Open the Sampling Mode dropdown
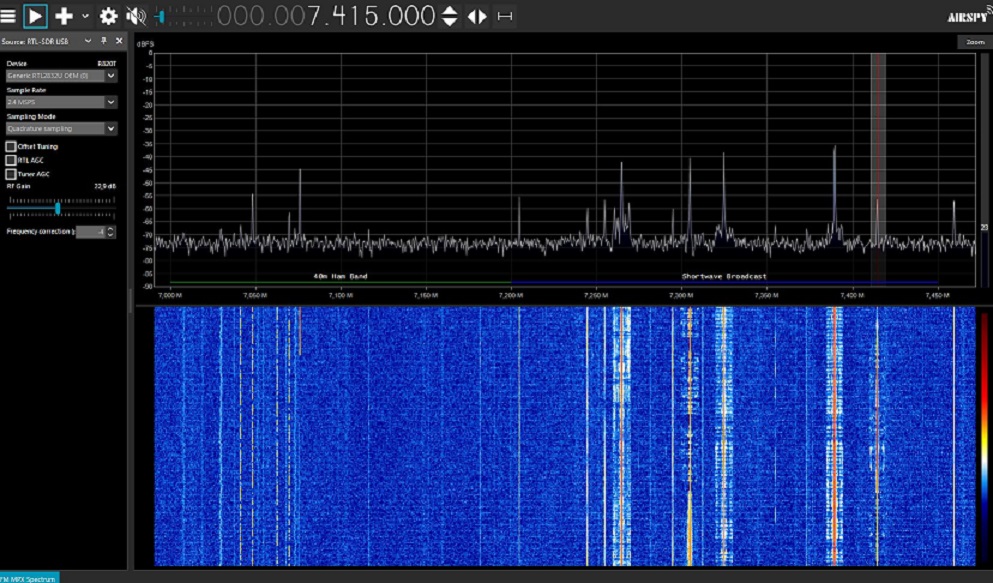This screenshot has width=993, height=583. coord(111,129)
